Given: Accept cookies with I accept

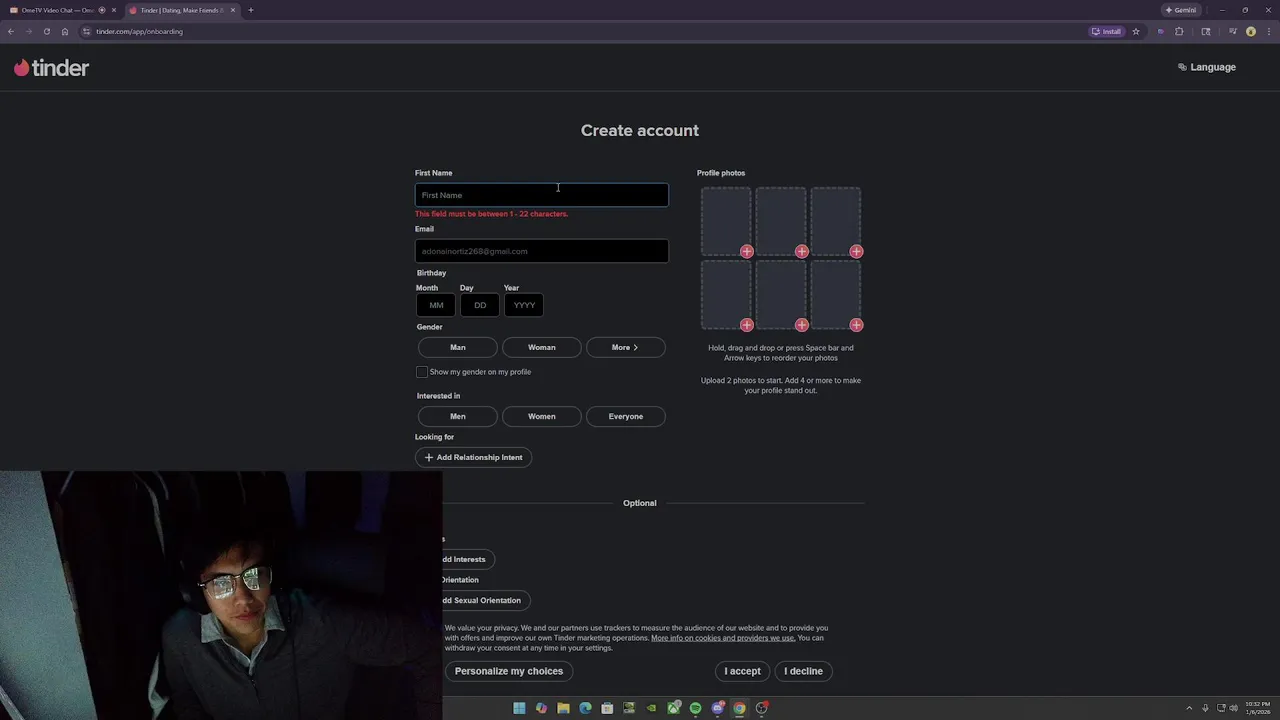Looking at the screenshot, I should [742, 671].
